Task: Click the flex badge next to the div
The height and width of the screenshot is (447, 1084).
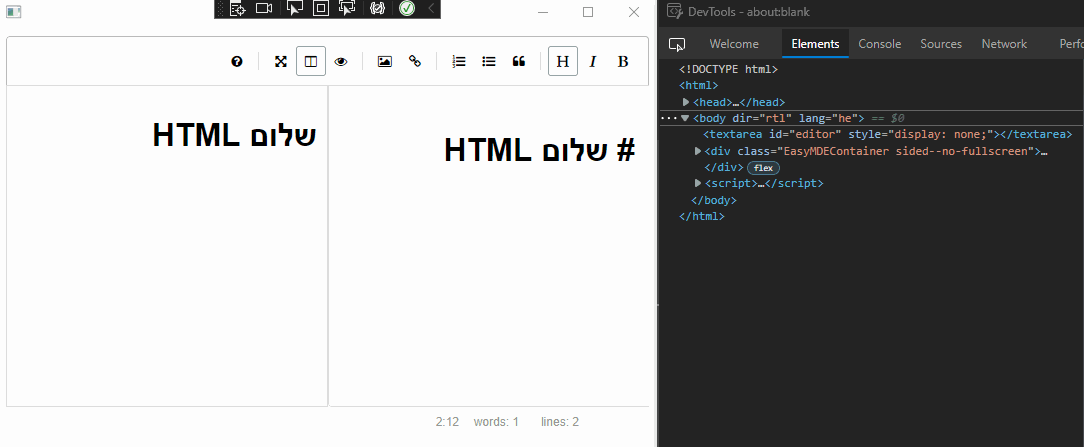Action: pyautogui.click(x=763, y=168)
